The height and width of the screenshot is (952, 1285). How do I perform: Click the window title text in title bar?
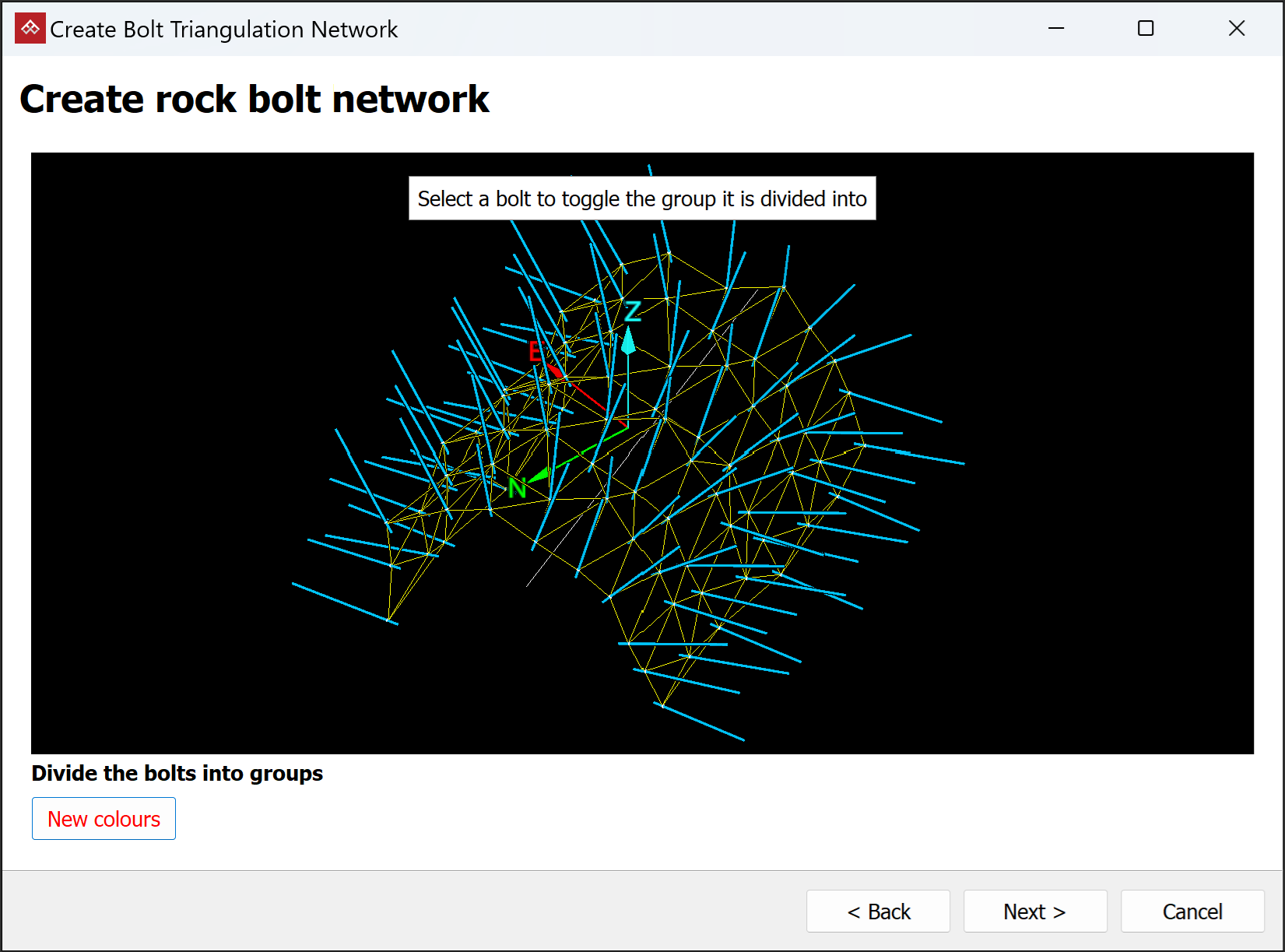point(223,30)
